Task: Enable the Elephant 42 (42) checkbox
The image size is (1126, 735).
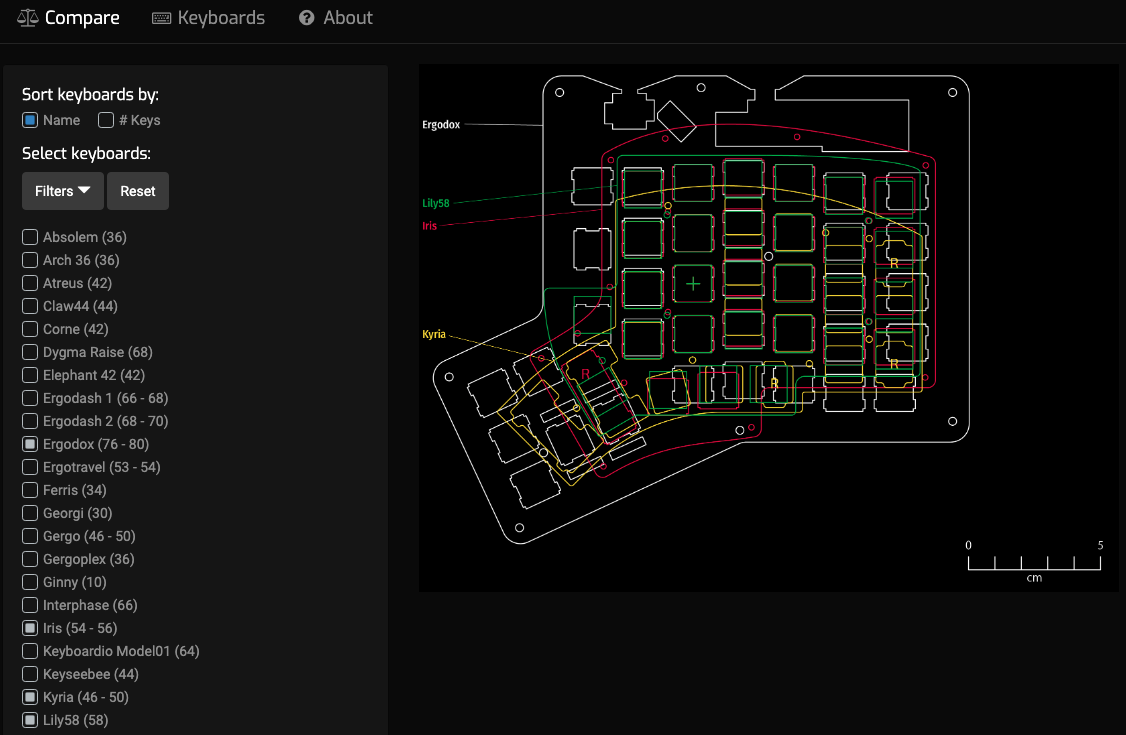Action: (x=30, y=375)
